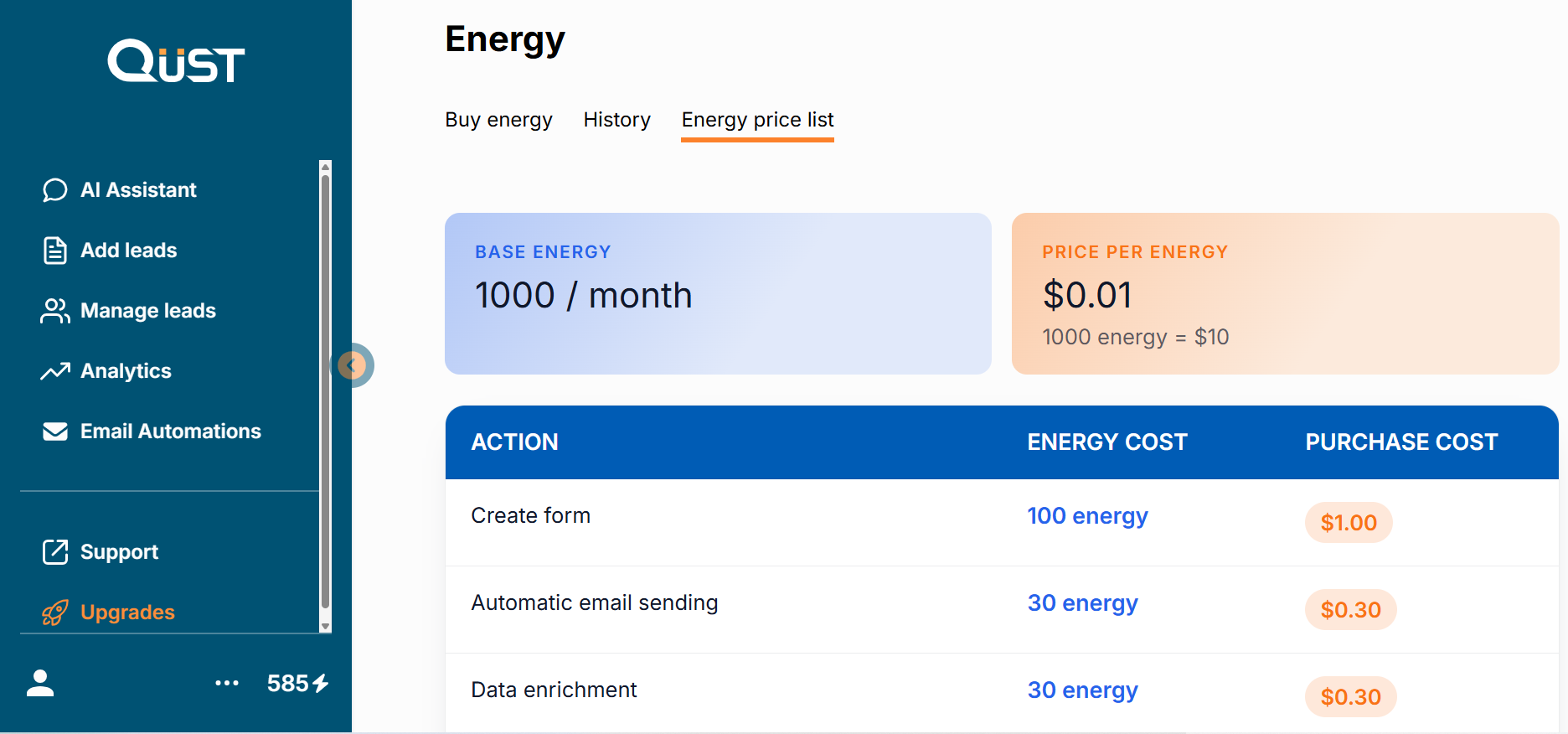Open the user profile avatar icon
This screenshot has height=734, width=1568.
pyautogui.click(x=40, y=683)
